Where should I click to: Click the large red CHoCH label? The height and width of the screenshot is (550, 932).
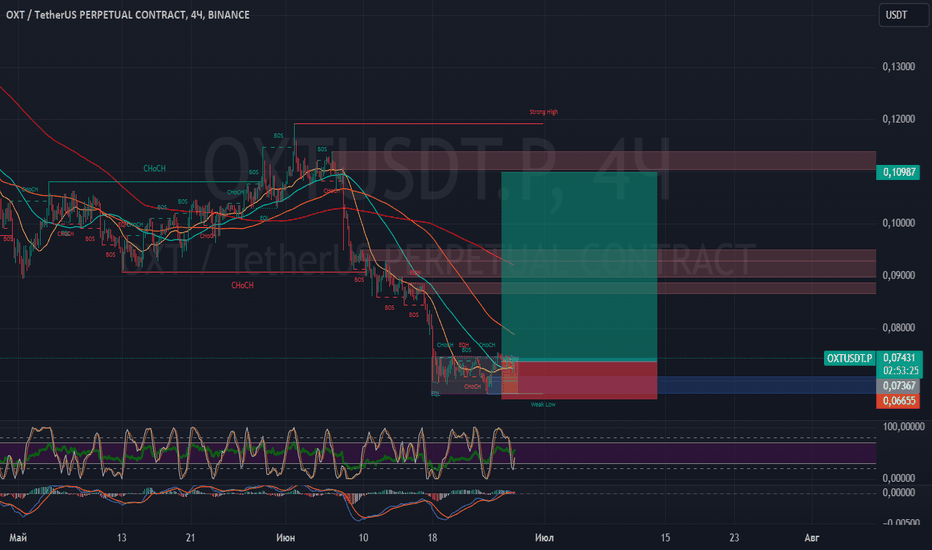243,285
